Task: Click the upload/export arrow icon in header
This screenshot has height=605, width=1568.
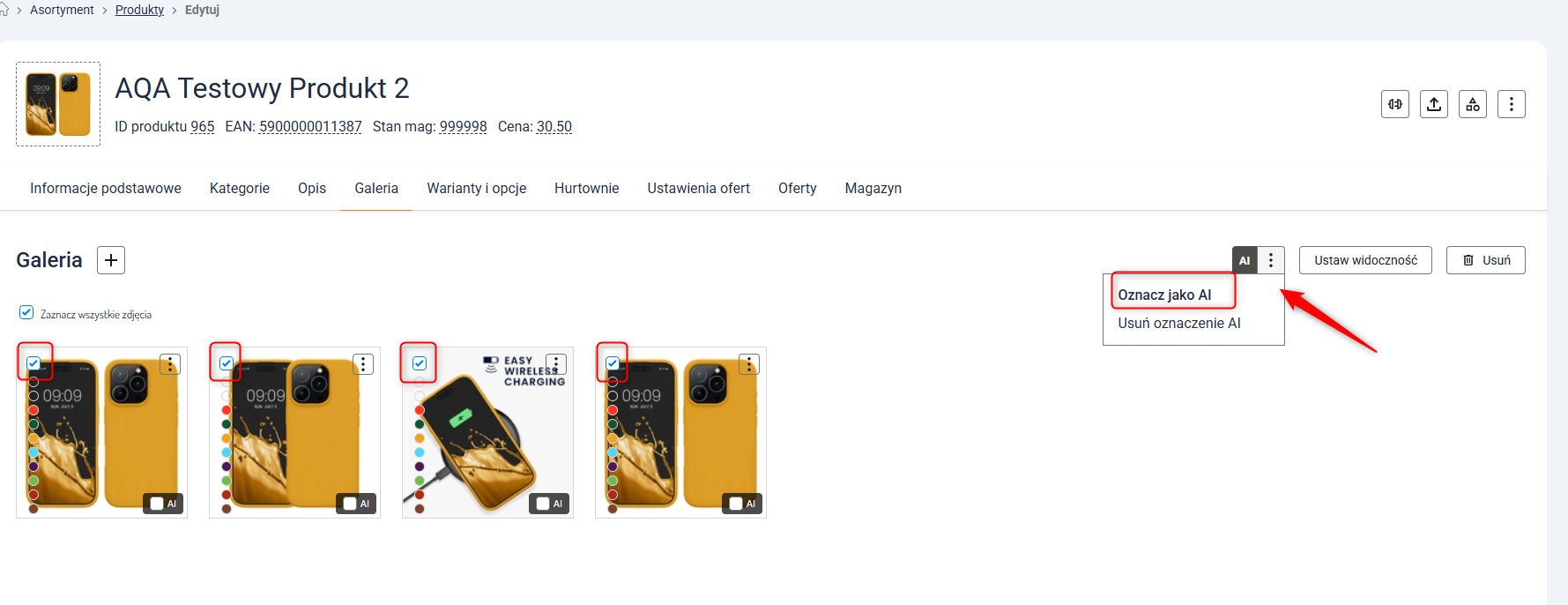Action: coord(1434,104)
